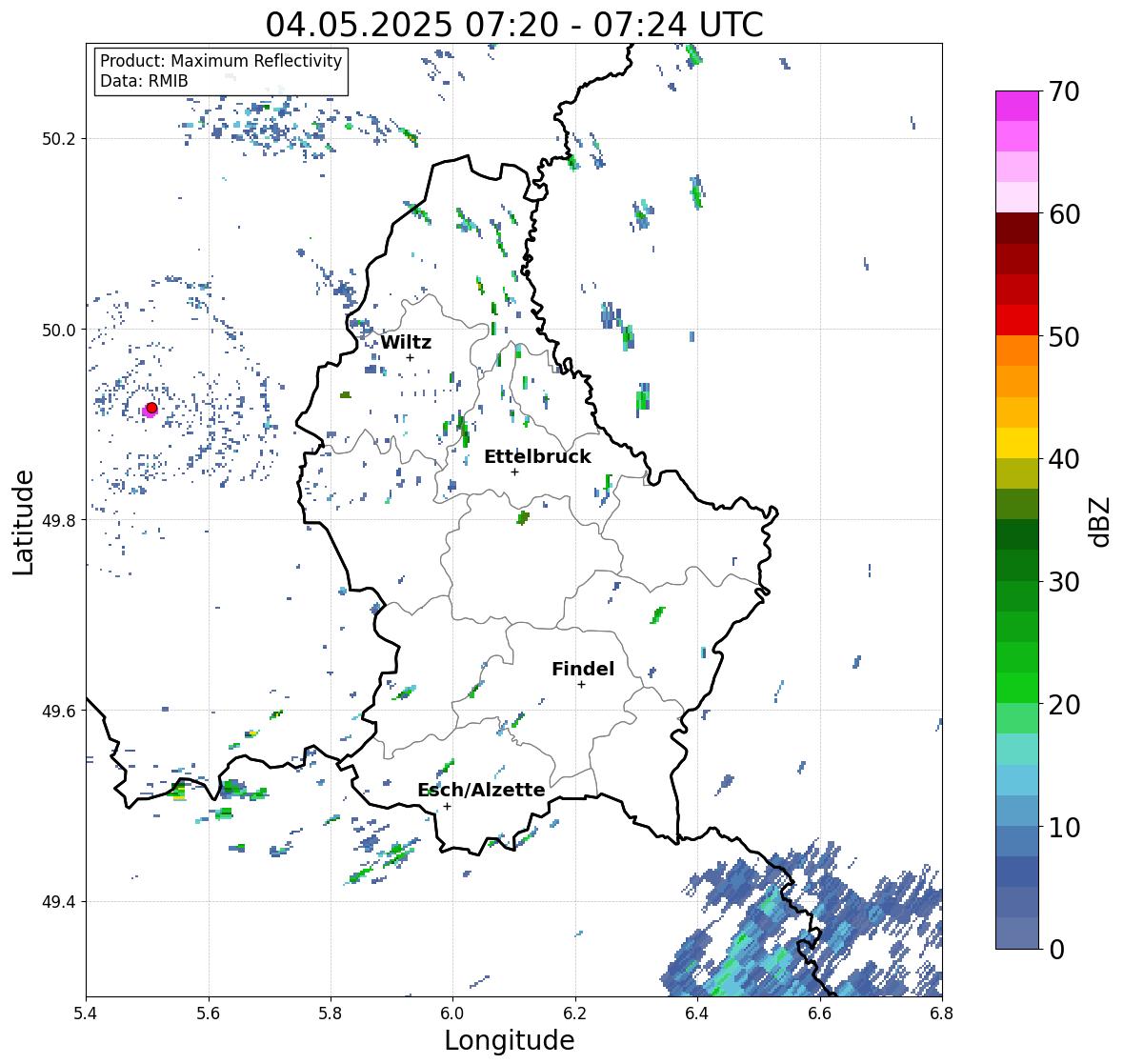Click the latitude tick label 49.8
This screenshot has height=1064, width=1123.
(x=59, y=520)
